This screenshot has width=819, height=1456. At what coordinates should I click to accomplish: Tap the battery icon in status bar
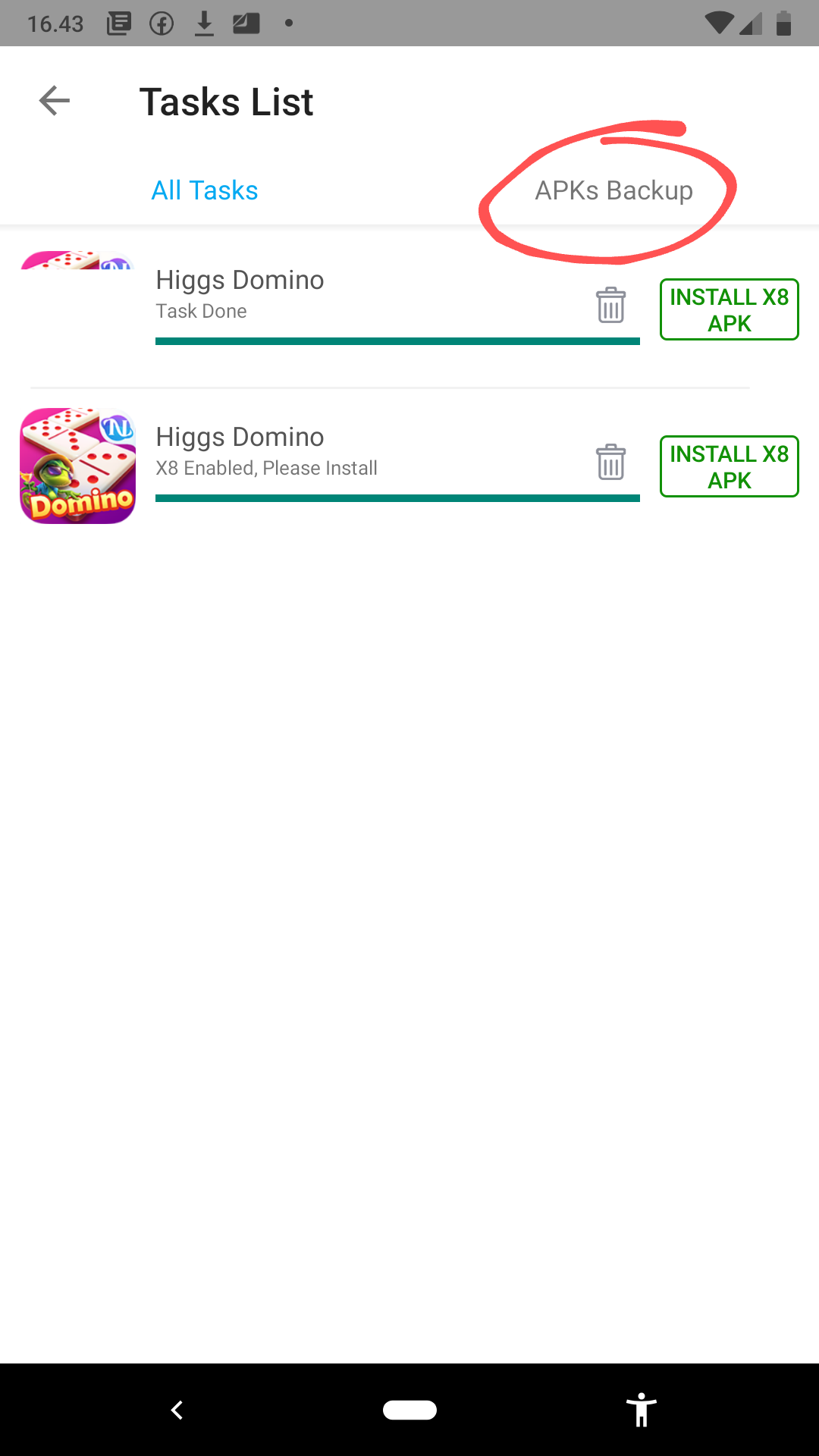[x=784, y=24]
